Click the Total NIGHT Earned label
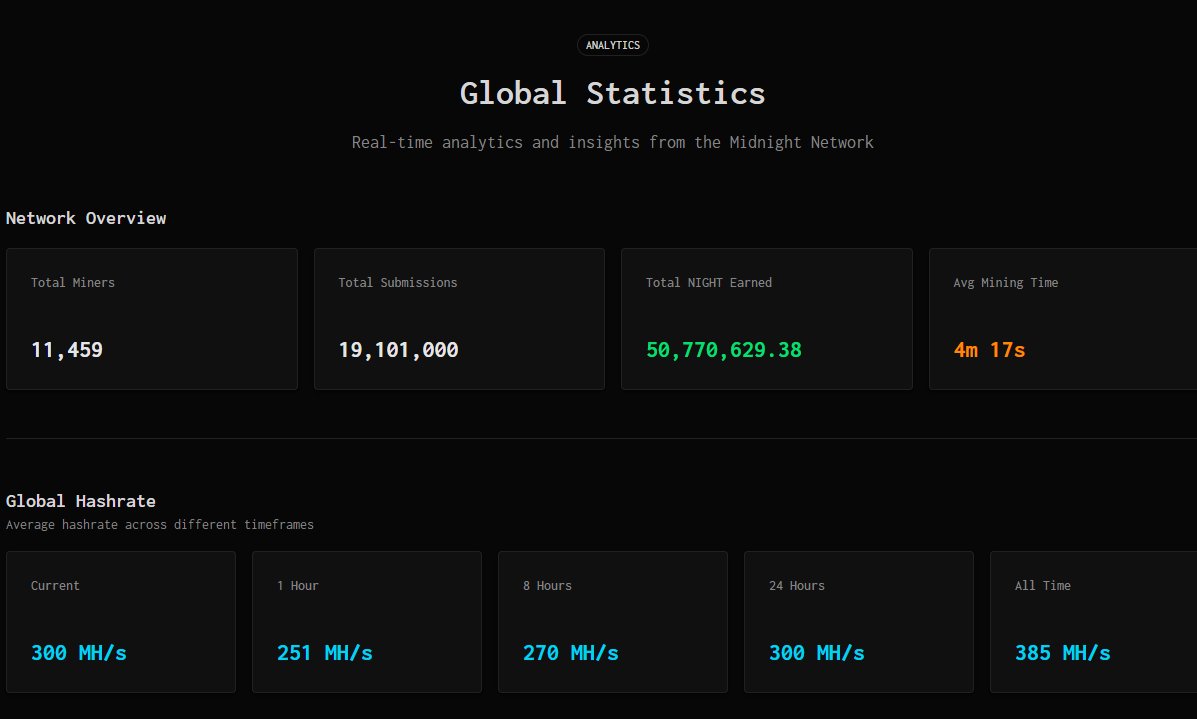Viewport: 1197px width, 719px height. point(708,282)
